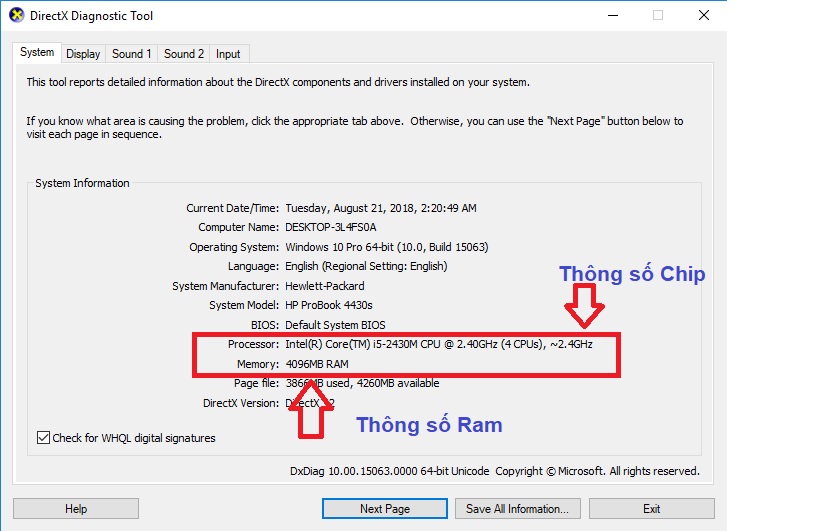819x531 pixels.
Task: Click the Computer Name label
Action: point(239,227)
